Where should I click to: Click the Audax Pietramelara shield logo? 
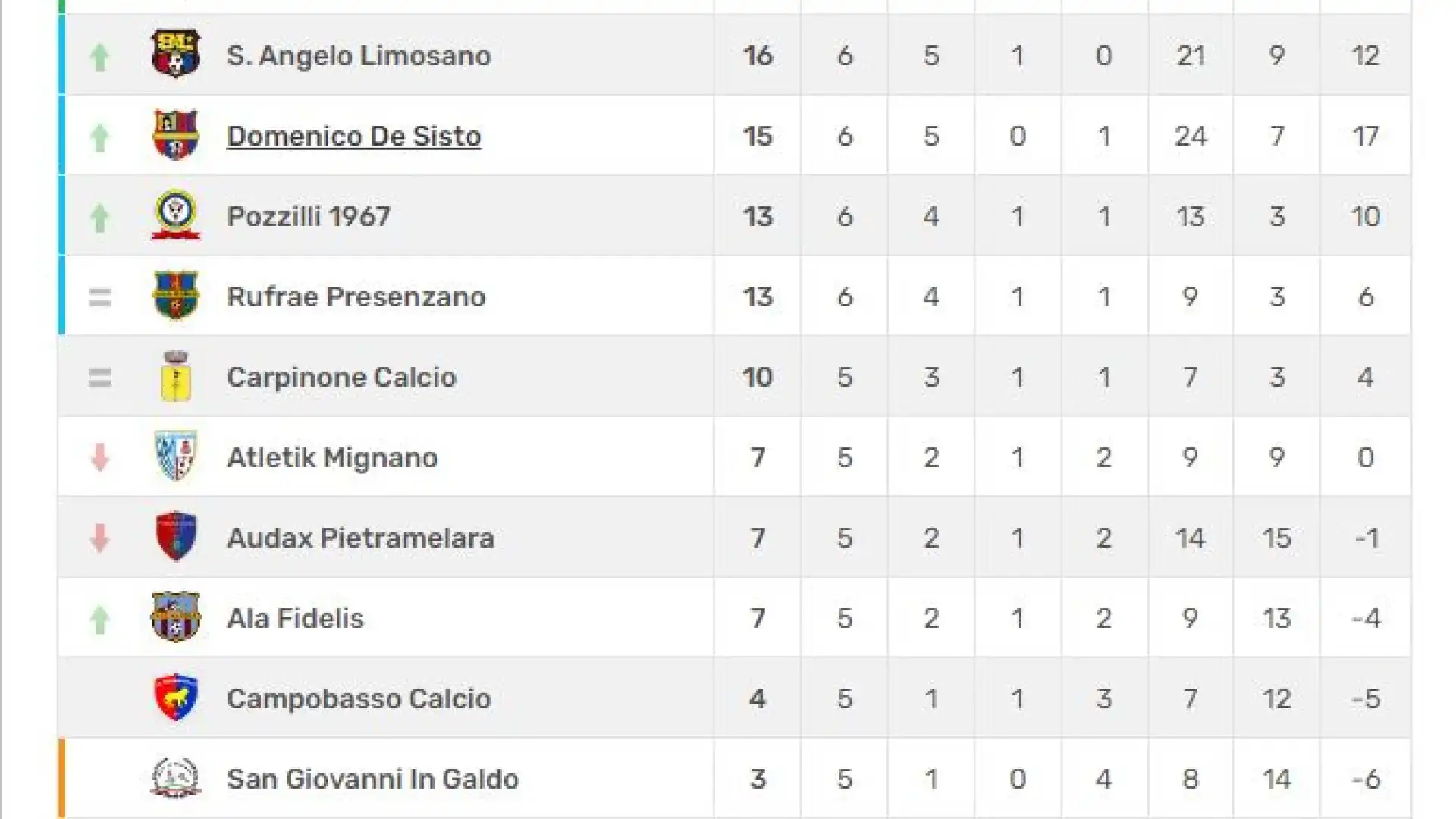pyautogui.click(x=175, y=537)
